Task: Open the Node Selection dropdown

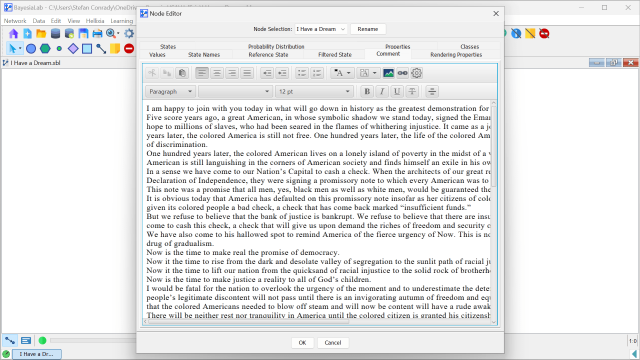Action: coord(321,29)
